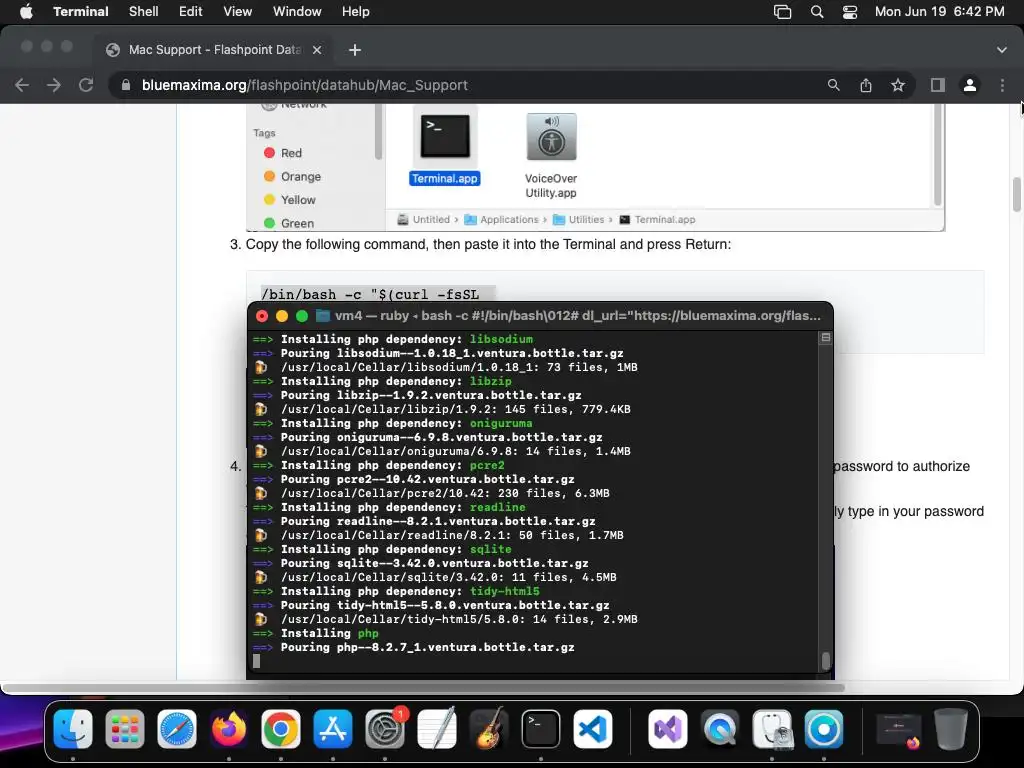Open the Edit menu
The width and height of the screenshot is (1024, 768).
point(190,11)
